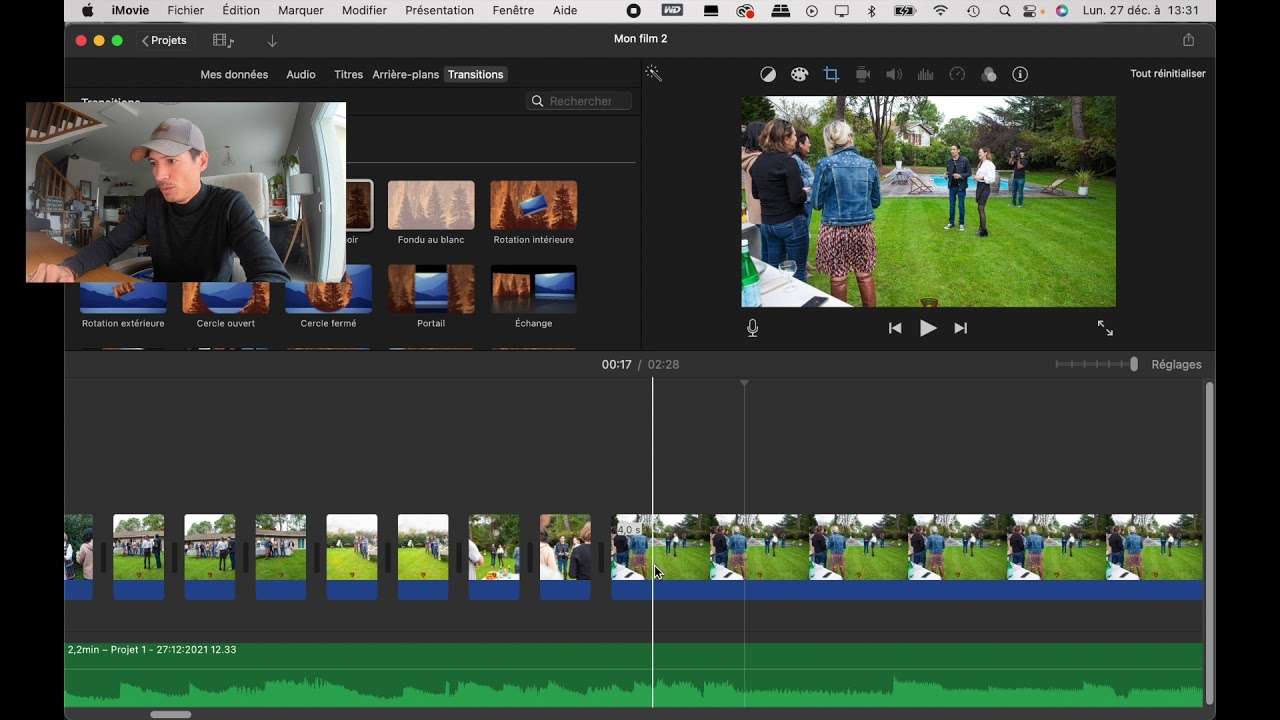This screenshot has height=720, width=1280.
Task: Click the WD menu bar icon
Action: tap(673, 11)
